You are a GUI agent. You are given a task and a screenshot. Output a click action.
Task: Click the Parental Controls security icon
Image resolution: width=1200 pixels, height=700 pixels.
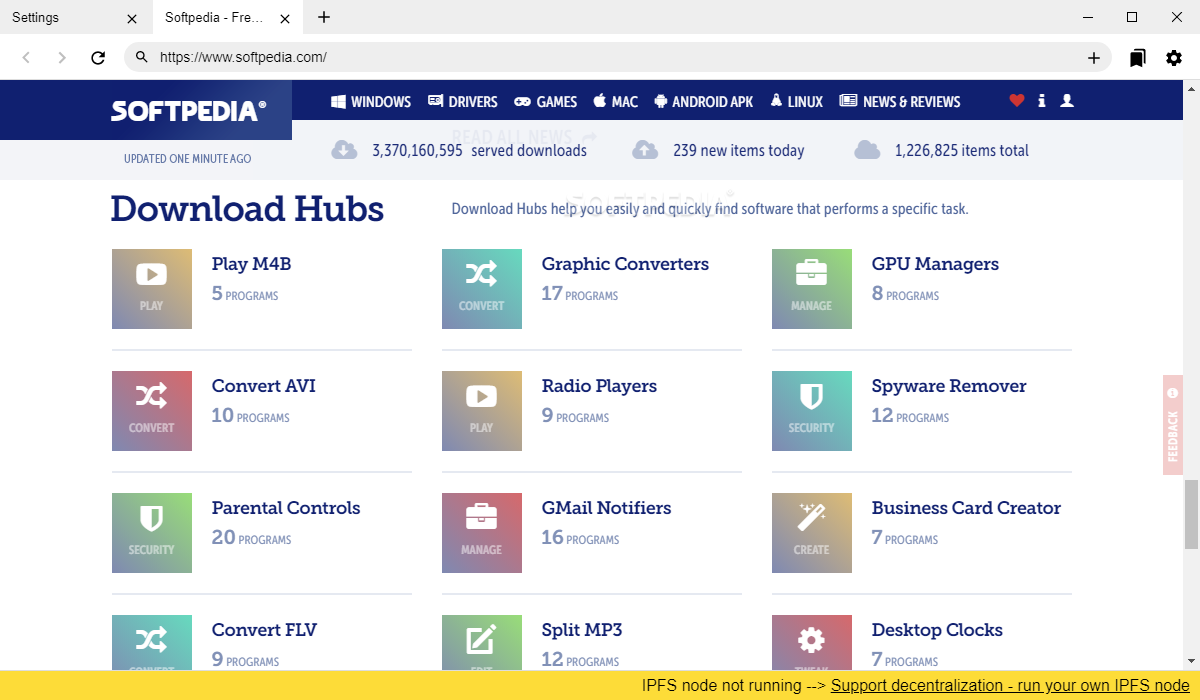point(152,533)
